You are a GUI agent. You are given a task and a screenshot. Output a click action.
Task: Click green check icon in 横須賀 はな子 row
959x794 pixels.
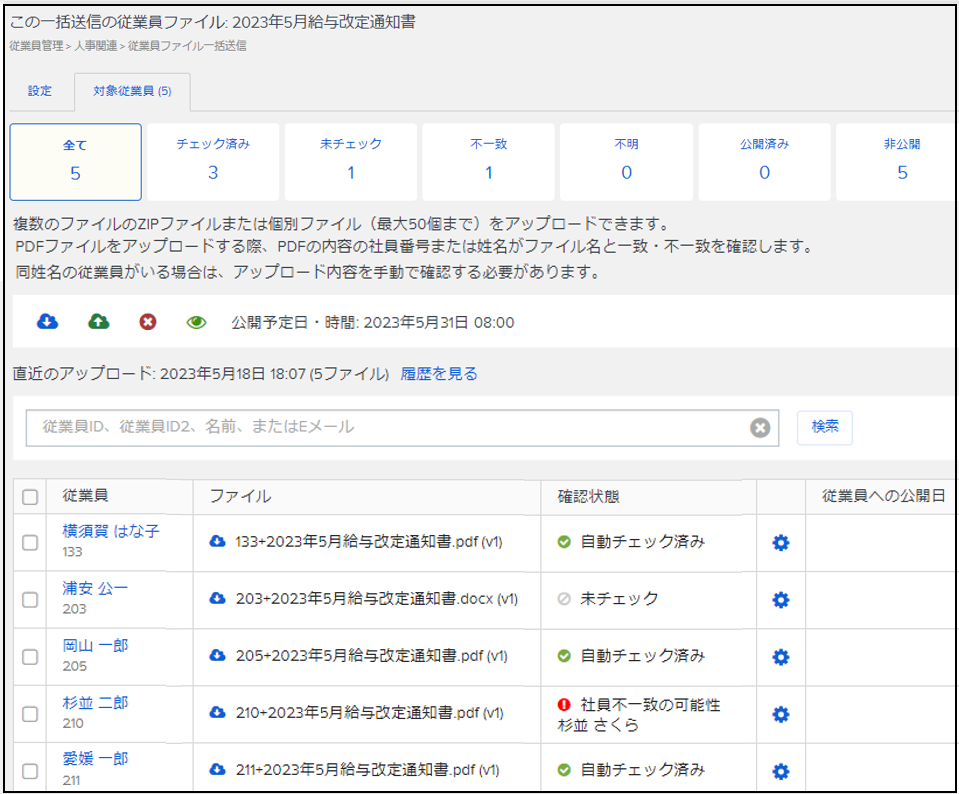[x=564, y=542]
